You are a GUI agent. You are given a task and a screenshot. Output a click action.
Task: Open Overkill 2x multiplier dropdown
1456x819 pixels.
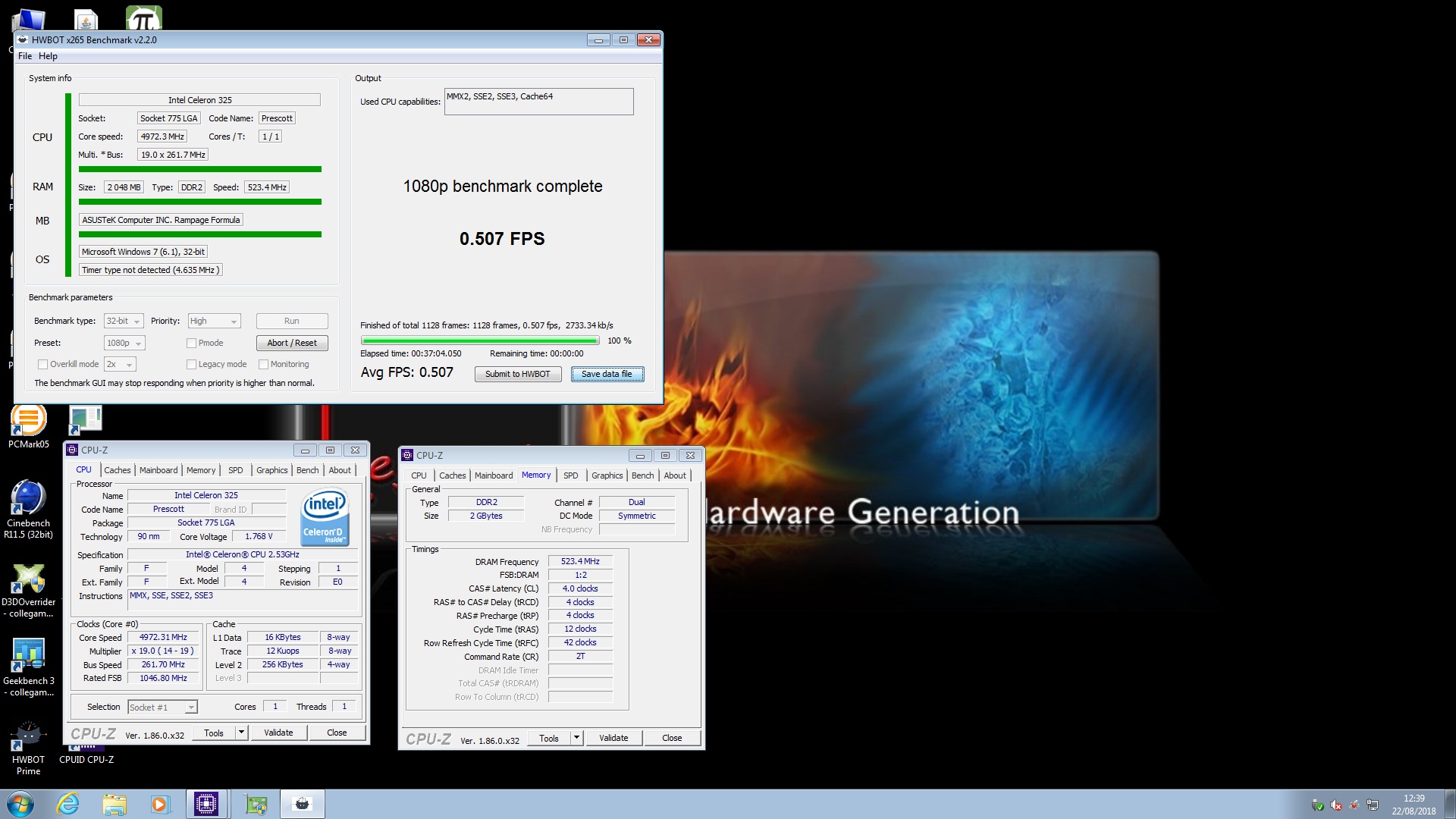coord(120,364)
